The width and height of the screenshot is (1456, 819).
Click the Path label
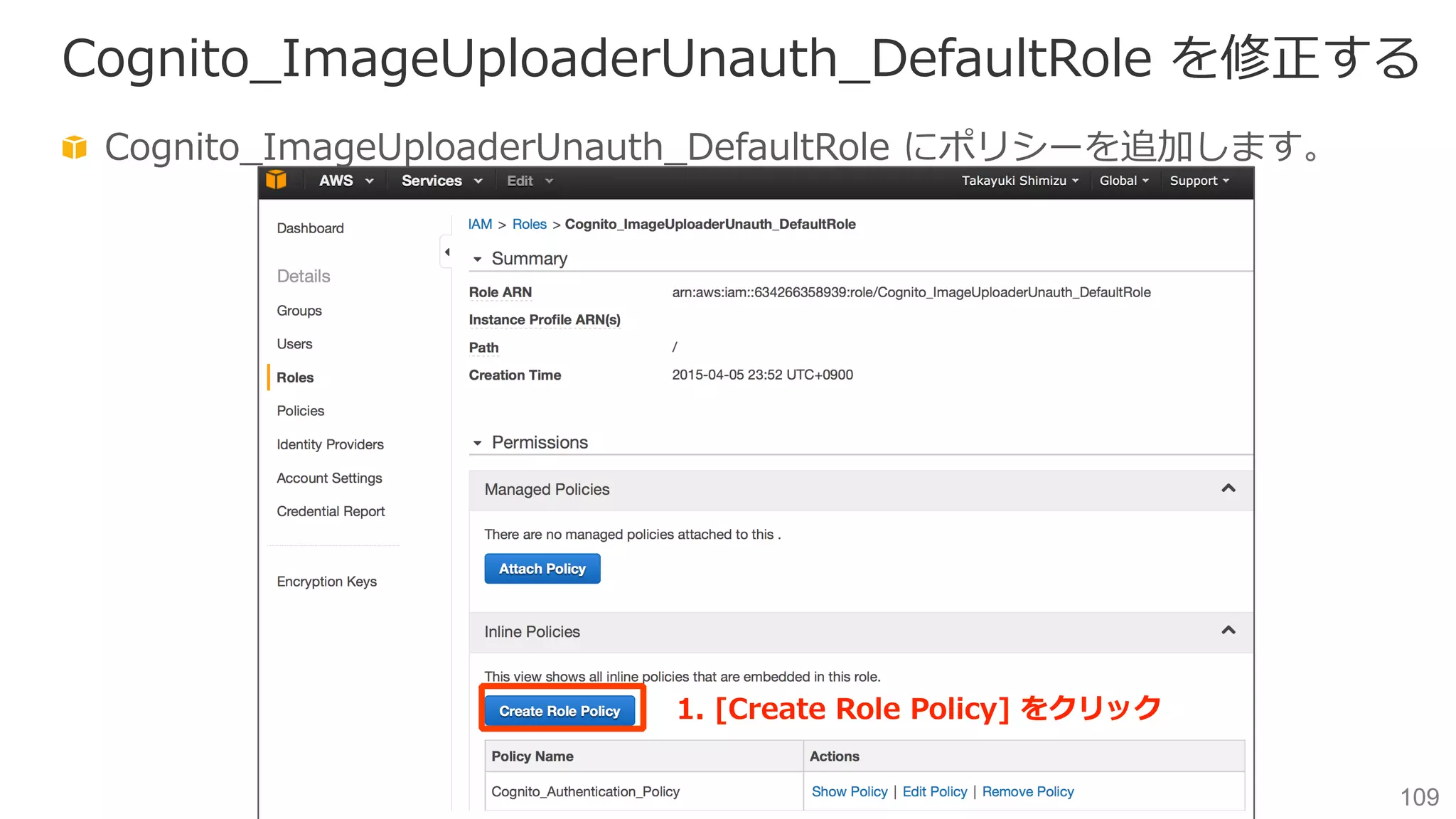pos(483,348)
